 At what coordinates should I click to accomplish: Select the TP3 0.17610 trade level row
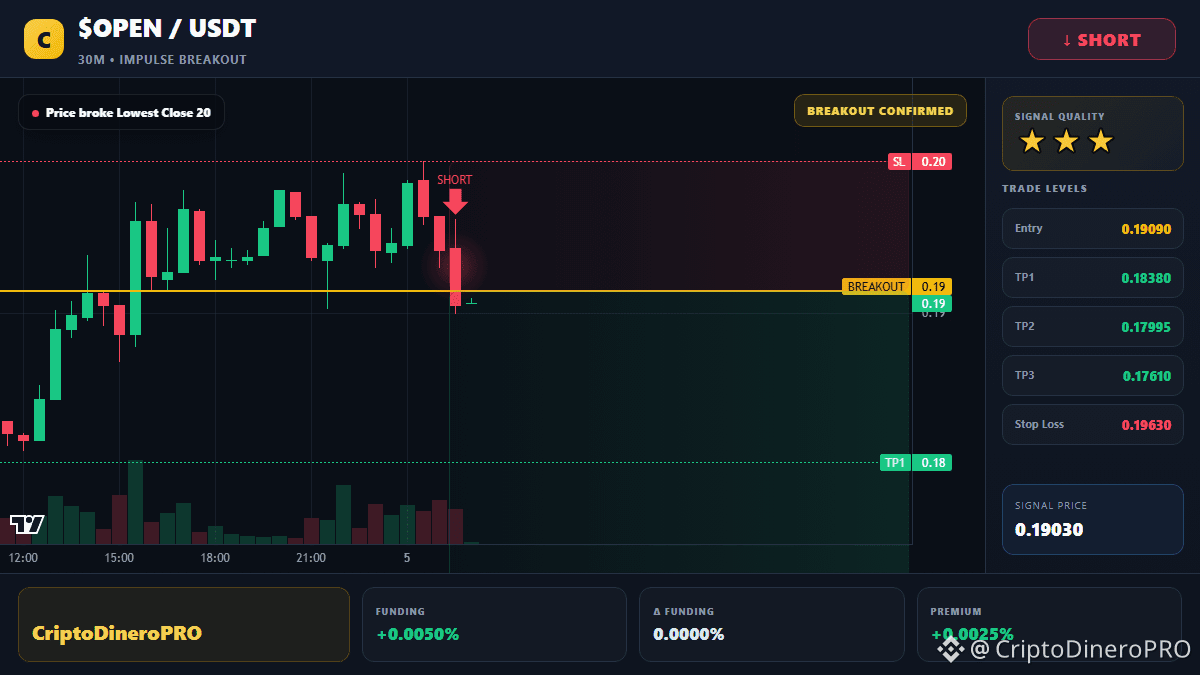(1093, 376)
